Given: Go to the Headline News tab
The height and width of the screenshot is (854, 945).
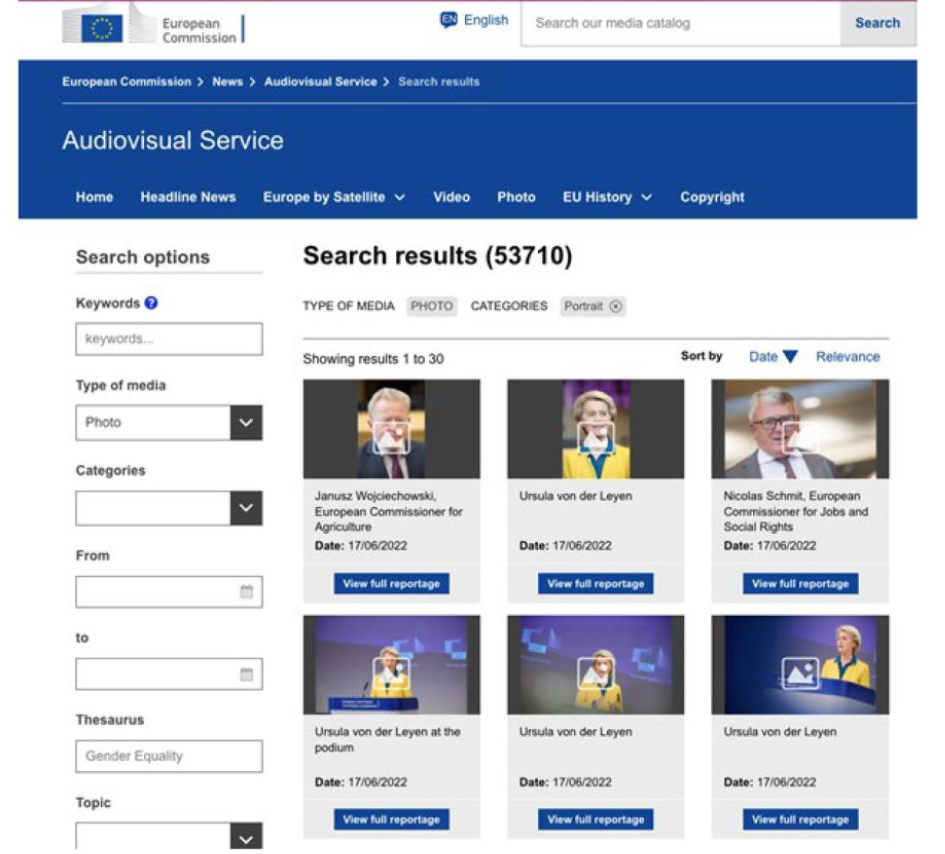Looking at the screenshot, I should (188, 197).
